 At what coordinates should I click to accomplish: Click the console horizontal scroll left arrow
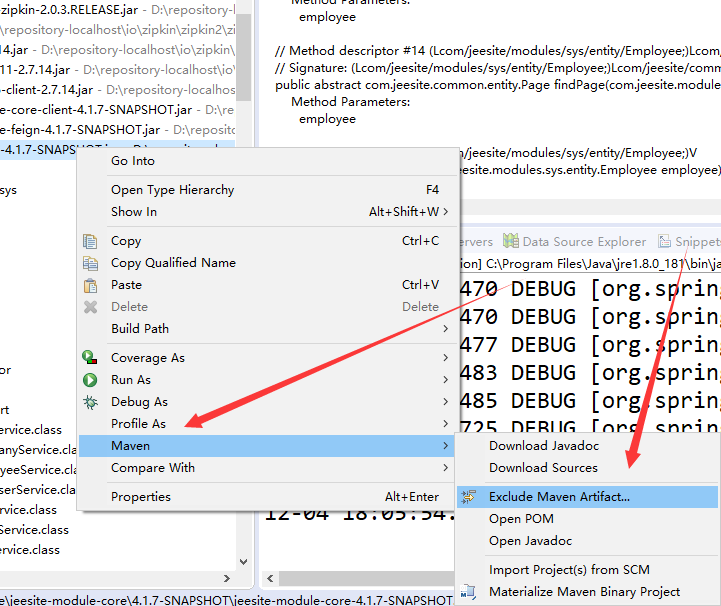[x=270, y=578]
